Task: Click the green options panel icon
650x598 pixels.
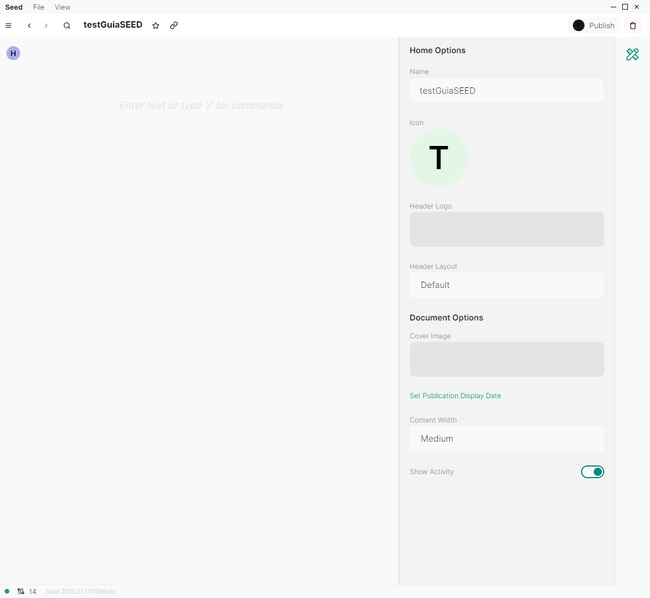Action: pyautogui.click(x=632, y=55)
